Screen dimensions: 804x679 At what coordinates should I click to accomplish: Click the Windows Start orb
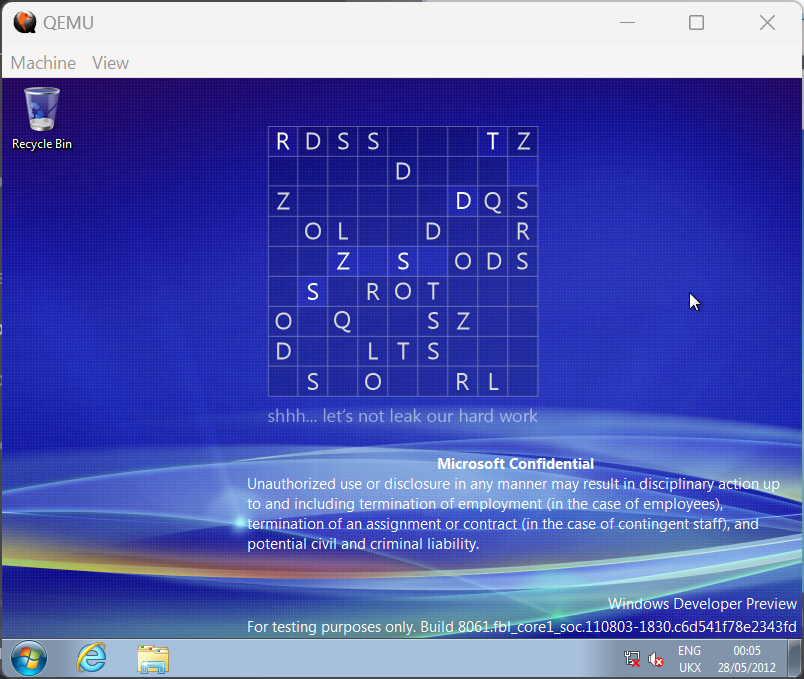(29, 658)
